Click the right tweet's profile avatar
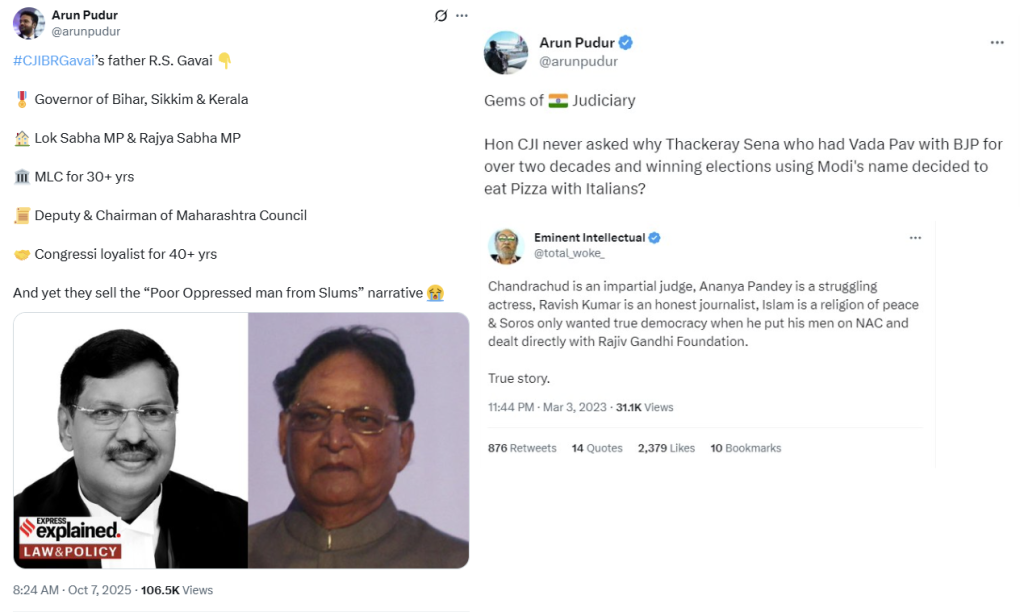The height and width of the screenshot is (612, 1024). pos(505,52)
